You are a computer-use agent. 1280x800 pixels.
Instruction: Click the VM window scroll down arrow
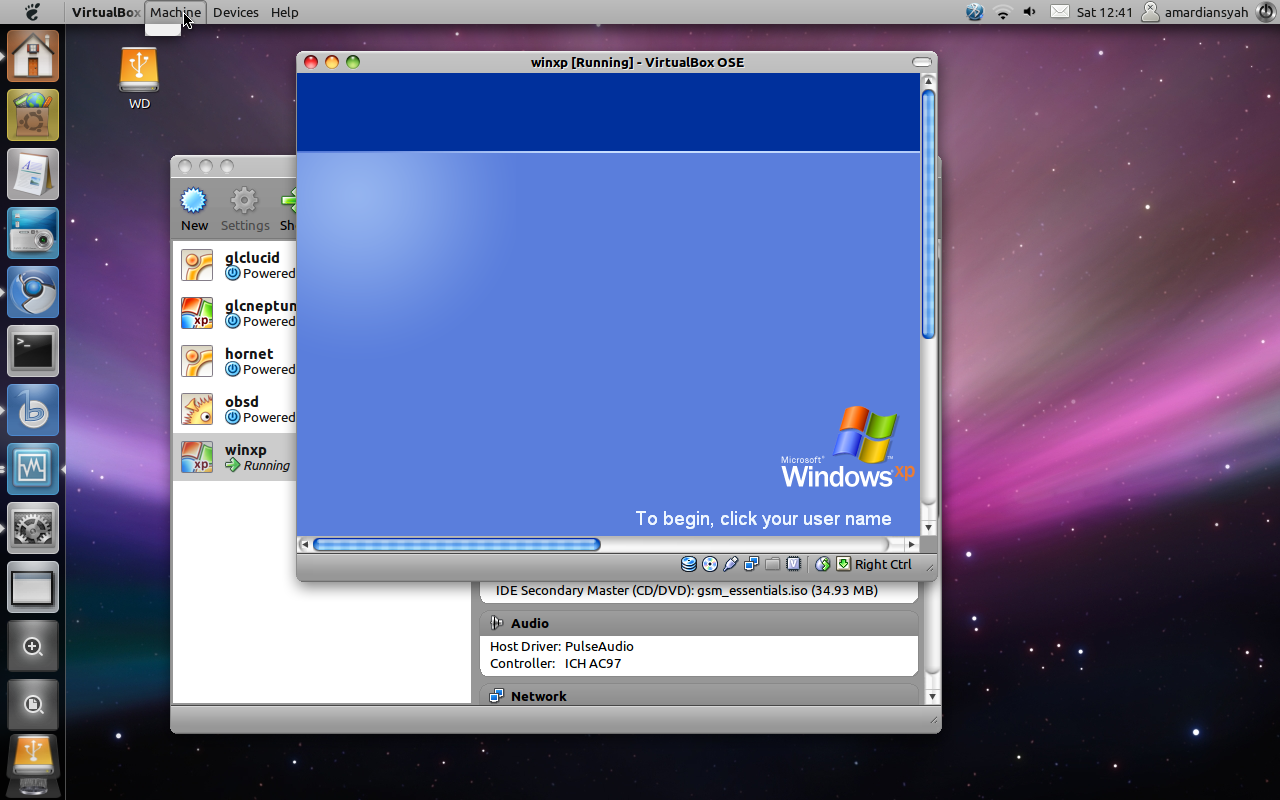[928, 528]
